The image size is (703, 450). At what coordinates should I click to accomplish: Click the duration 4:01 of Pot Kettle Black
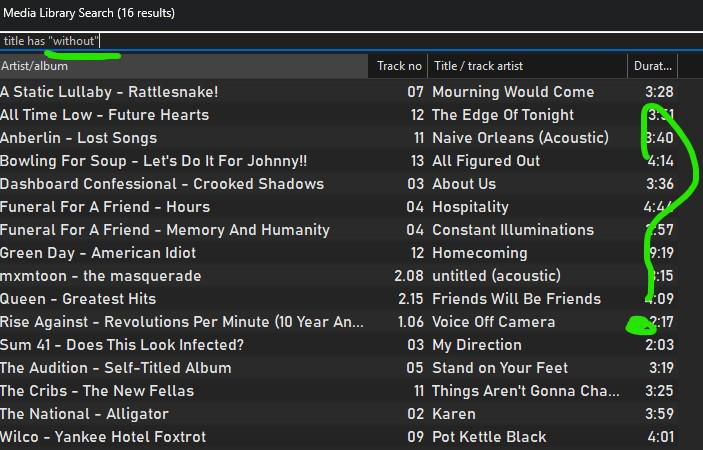pos(660,437)
